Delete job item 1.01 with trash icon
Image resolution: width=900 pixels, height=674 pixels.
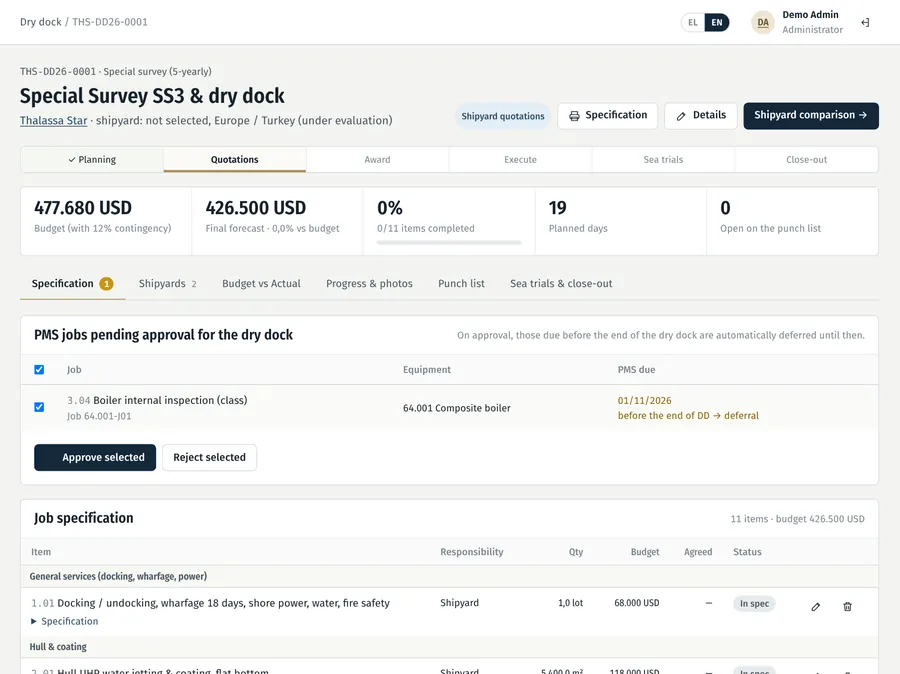click(847, 607)
